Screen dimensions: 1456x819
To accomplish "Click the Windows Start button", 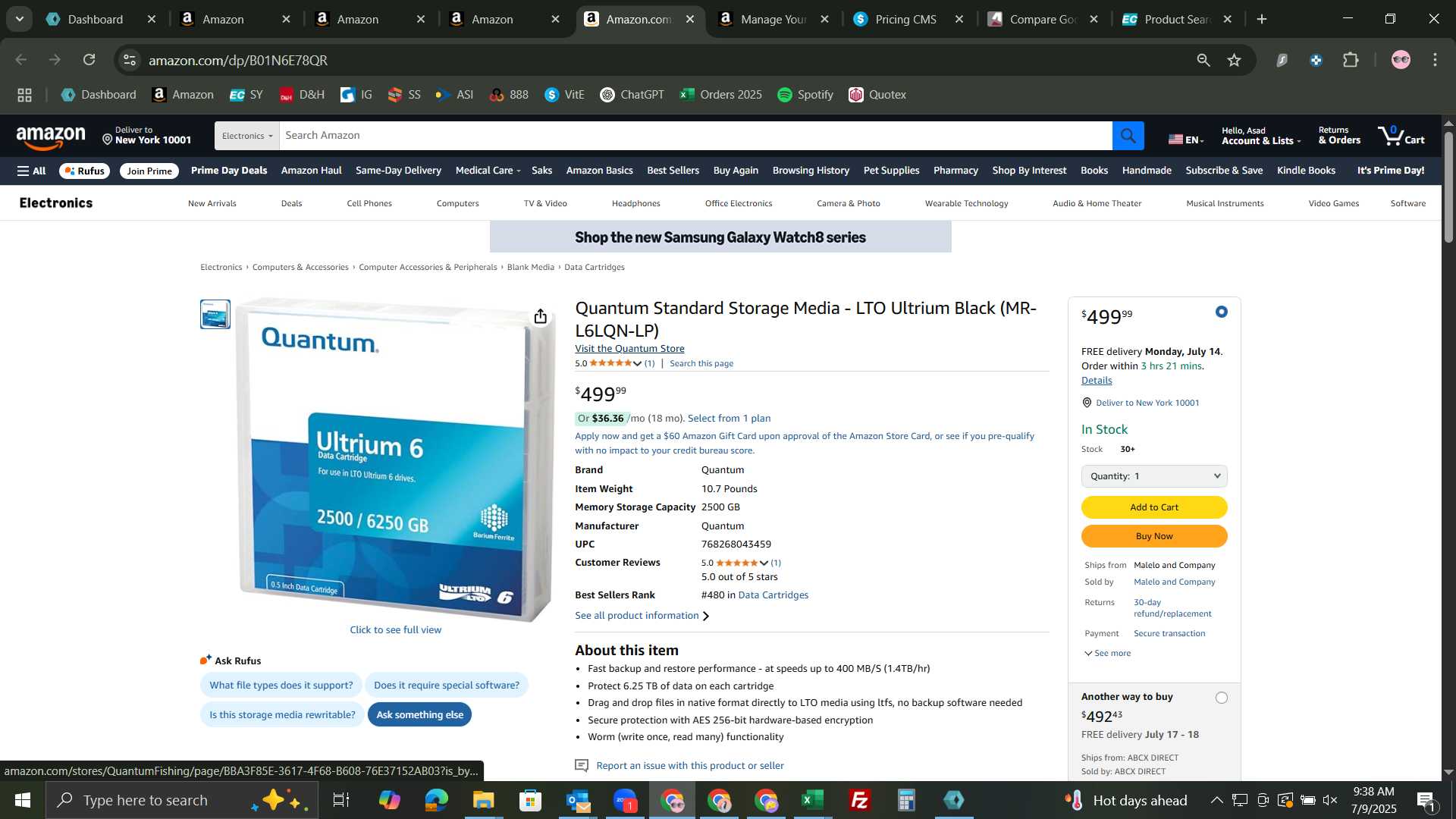I will [22, 800].
